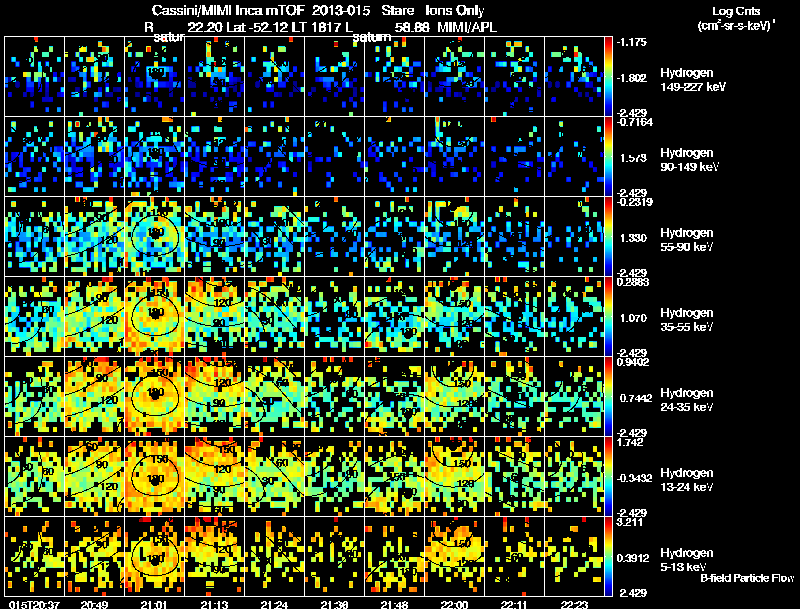Open the 149-227 keV panel at 20:37

pyautogui.click(x=35, y=77)
